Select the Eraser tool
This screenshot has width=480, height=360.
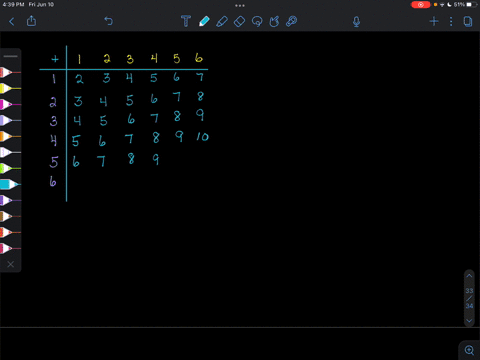pyautogui.click(x=239, y=21)
